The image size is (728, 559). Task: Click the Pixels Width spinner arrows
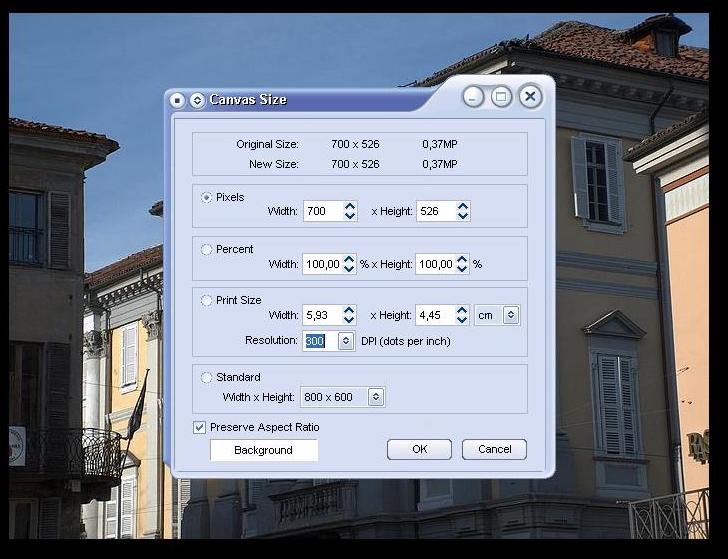pyautogui.click(x=349, y=211)
